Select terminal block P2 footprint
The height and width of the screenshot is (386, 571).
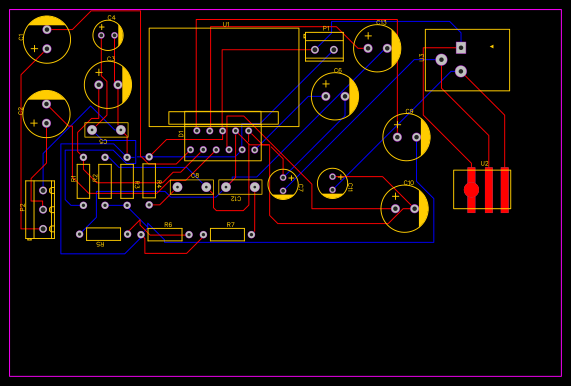coord(40,209)
